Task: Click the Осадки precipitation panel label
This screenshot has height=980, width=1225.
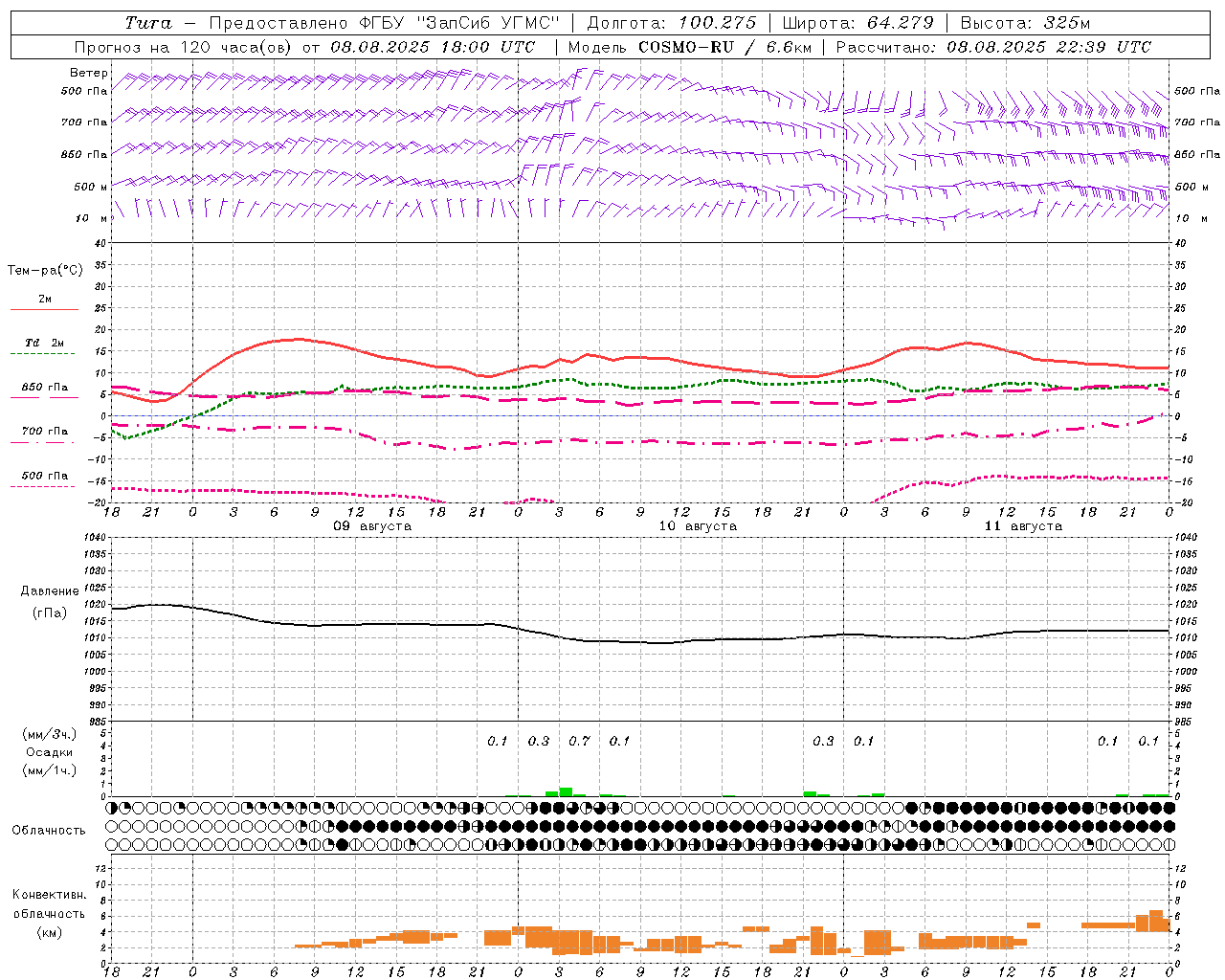Action: click(49, 752)
